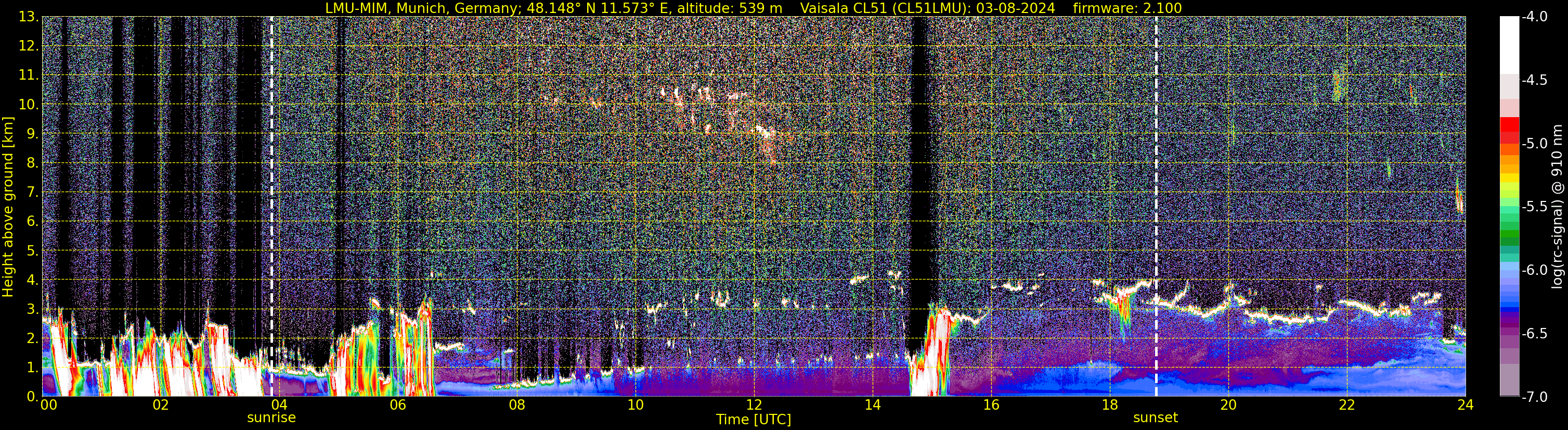Viewport: 1568px width, 430px height.
Task: Click the height axis tick label '6.'
Action: (32, 222)
